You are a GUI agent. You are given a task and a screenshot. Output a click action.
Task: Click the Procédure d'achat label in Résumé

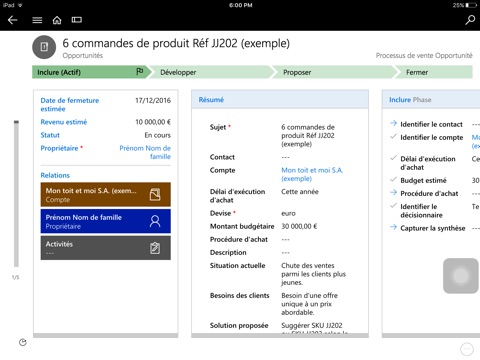point(239,239)
